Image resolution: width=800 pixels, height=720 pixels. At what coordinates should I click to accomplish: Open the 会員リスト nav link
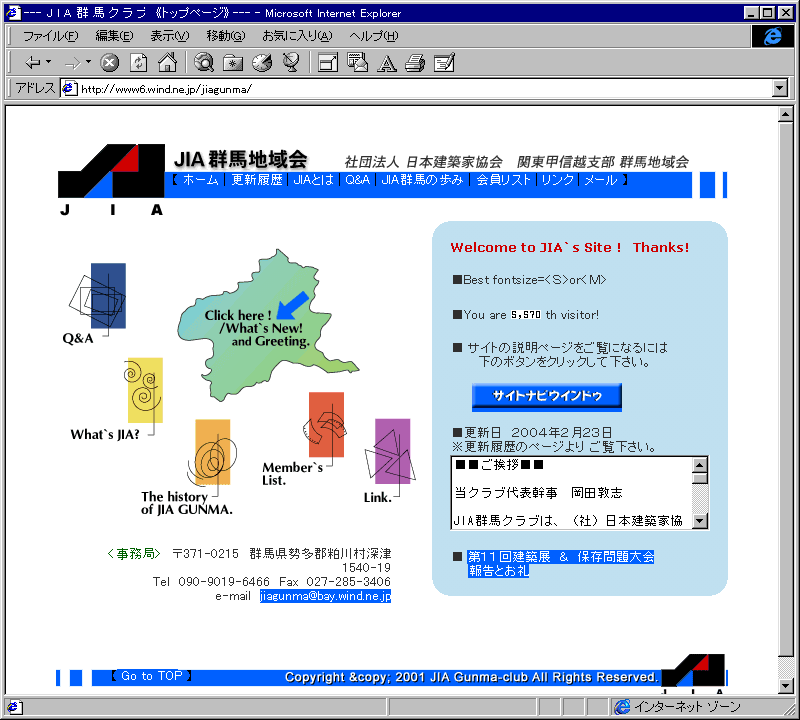[x=503, y=180]
